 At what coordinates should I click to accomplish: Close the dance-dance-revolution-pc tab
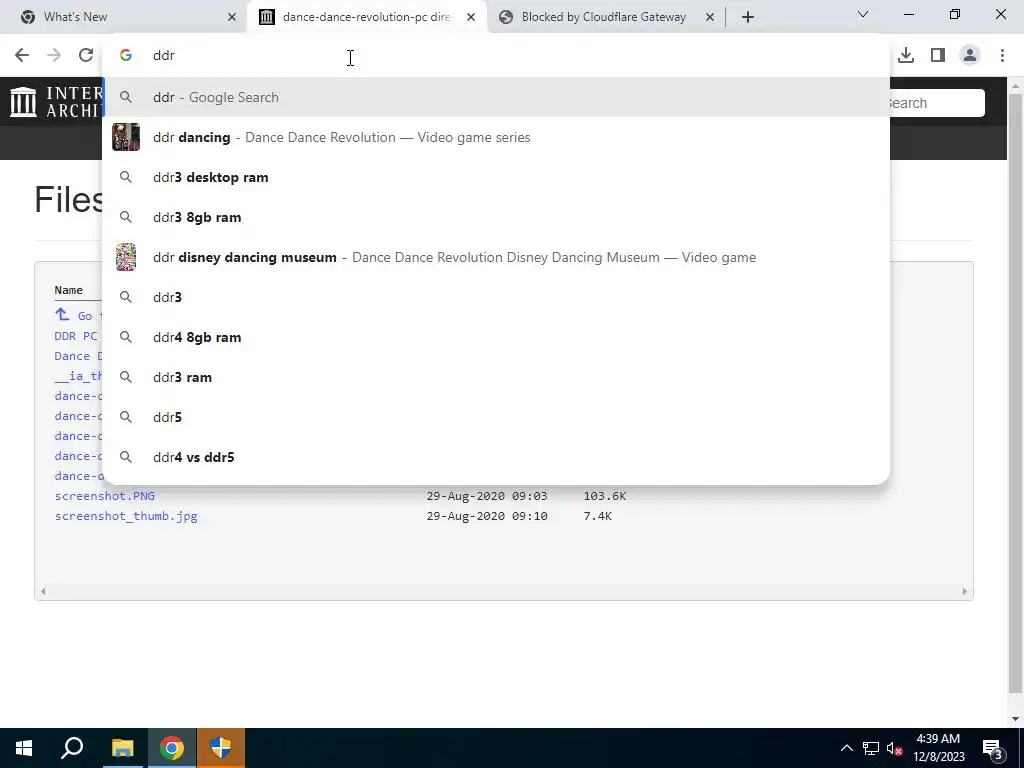coord(471,17)
